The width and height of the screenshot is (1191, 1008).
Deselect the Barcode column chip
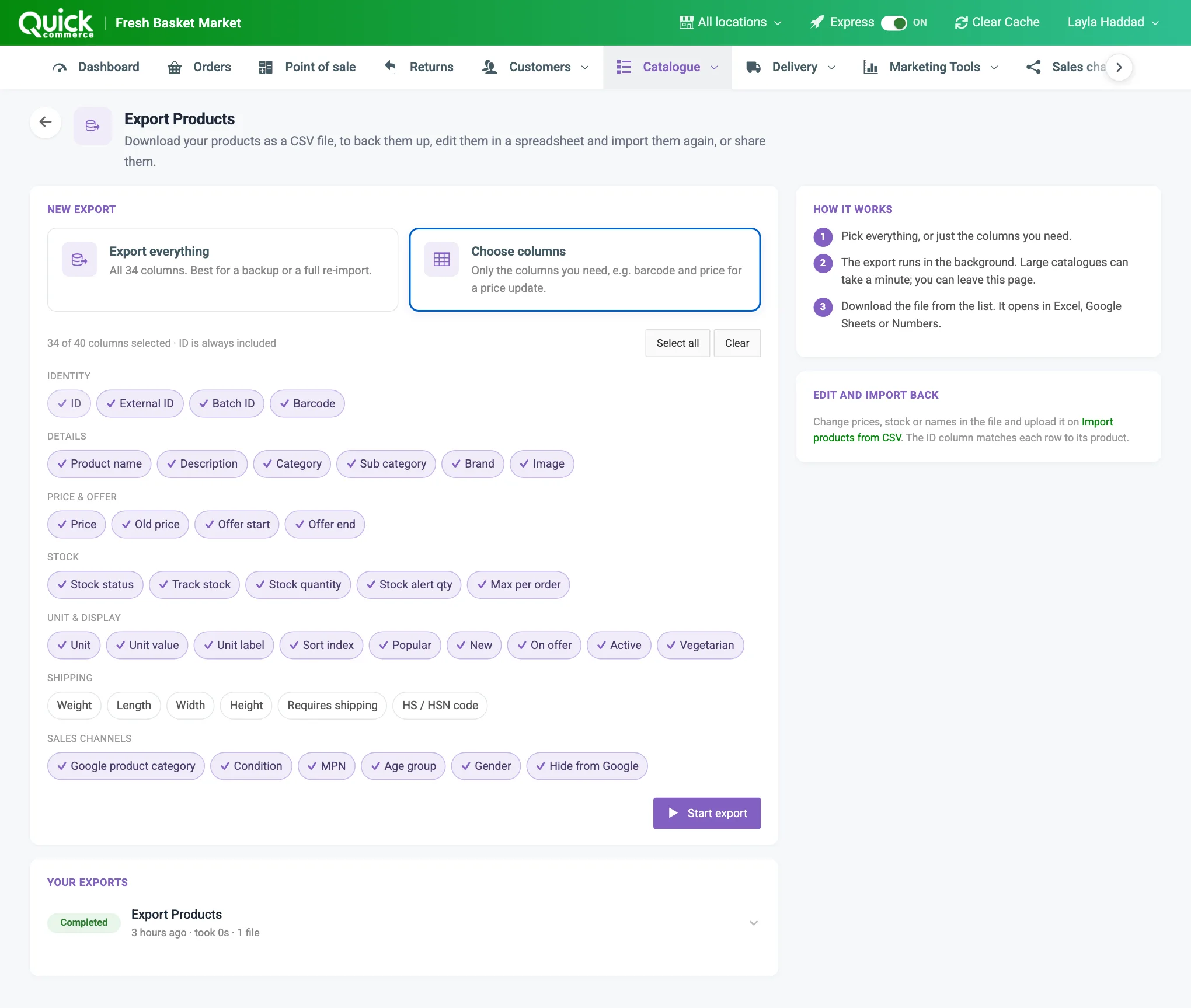click(x=307, y=404)
